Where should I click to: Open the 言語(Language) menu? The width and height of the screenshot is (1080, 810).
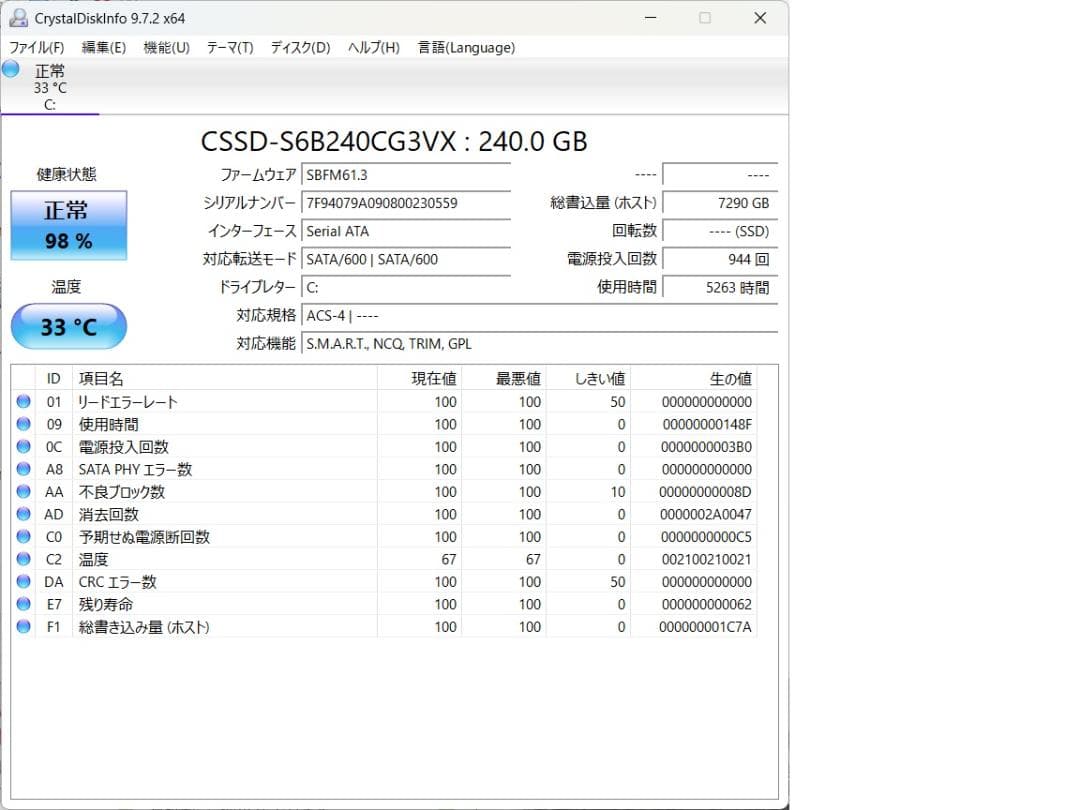pos(466,47)
